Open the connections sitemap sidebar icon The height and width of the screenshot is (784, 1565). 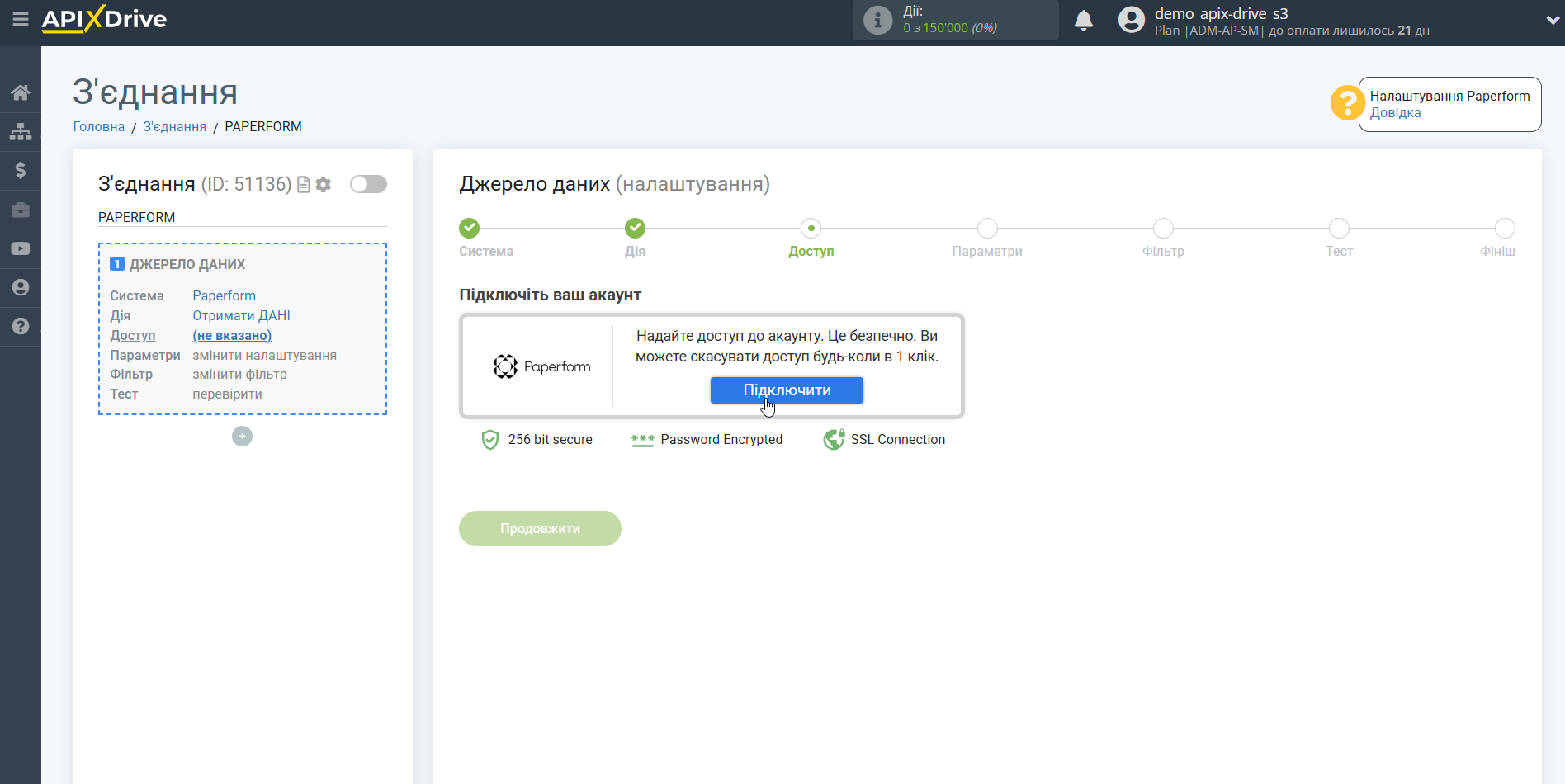coord(21,131)
